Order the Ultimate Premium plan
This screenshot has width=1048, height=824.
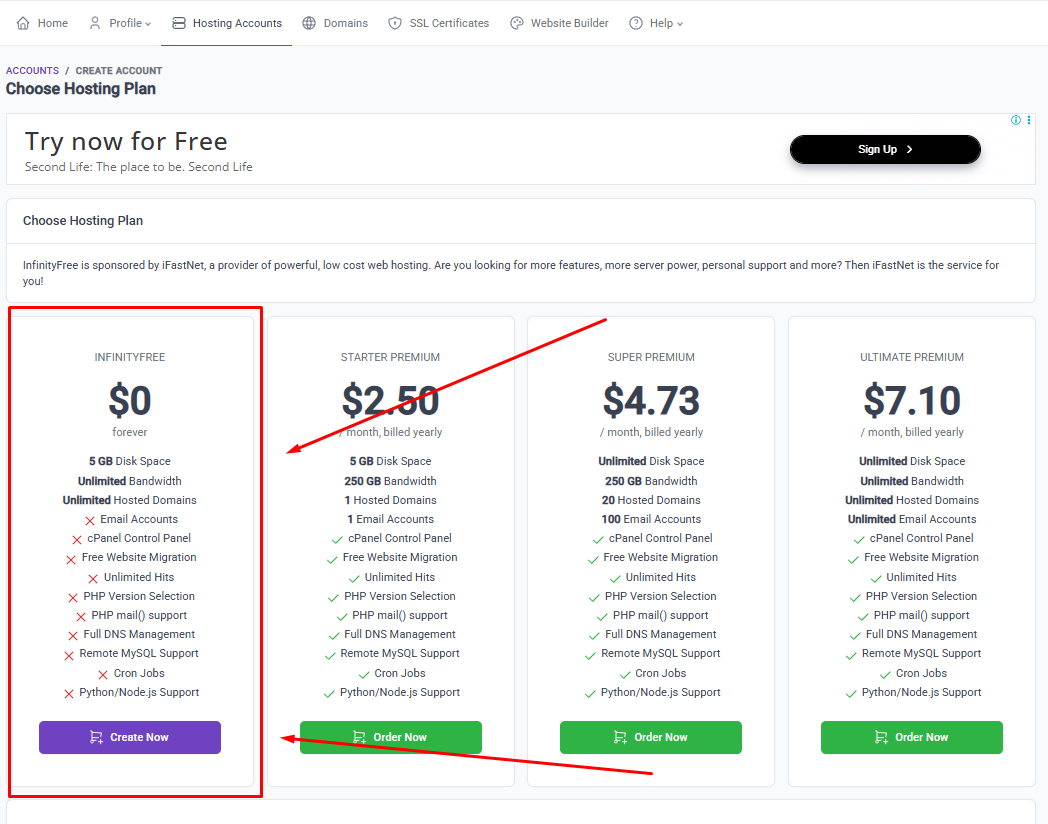point(912,737)
